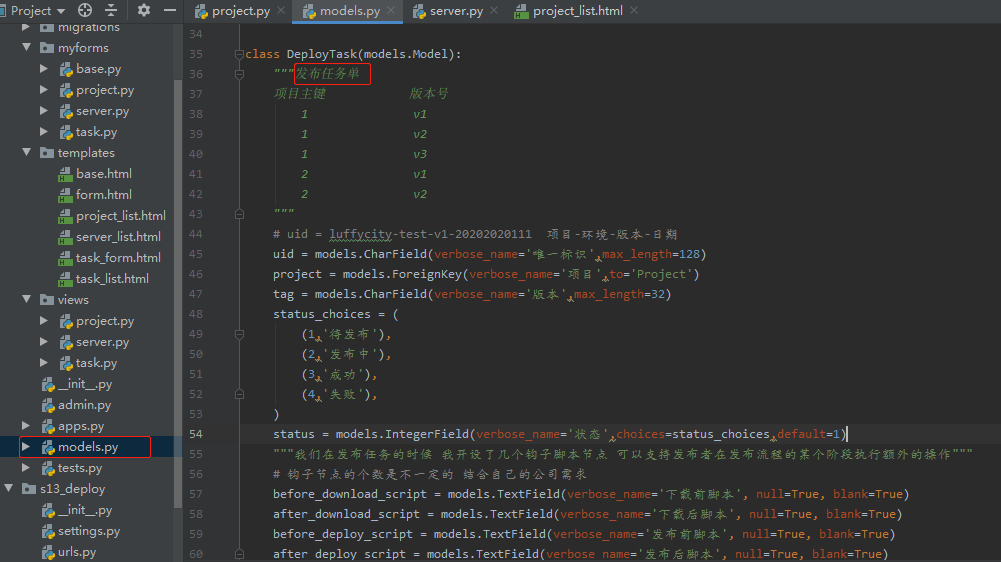Select form.html in templates
The image size is (1001, 562).
tap(103, 195)
